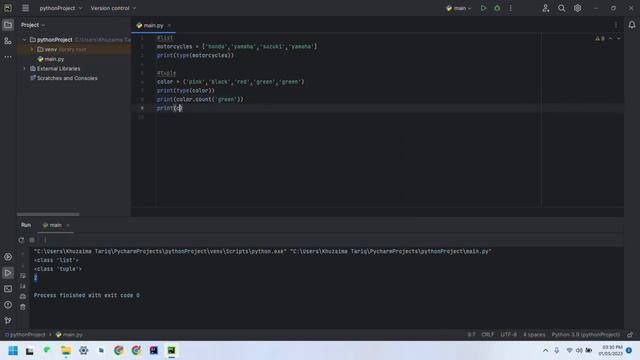Open the Version control dropdown

click(x=113, y=8)
